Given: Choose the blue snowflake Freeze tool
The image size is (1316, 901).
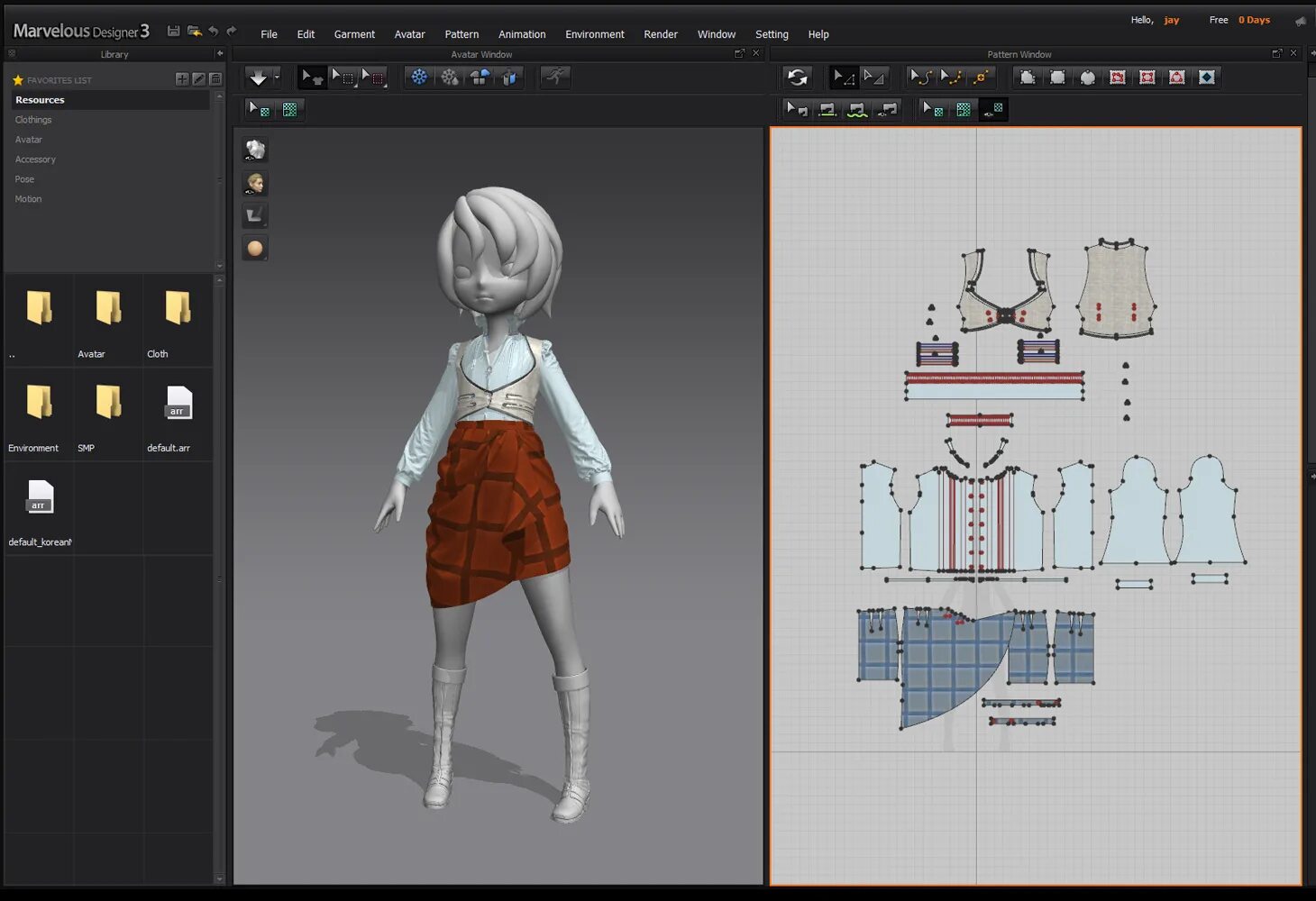Looking at the screenshot, I should (419, 77).
